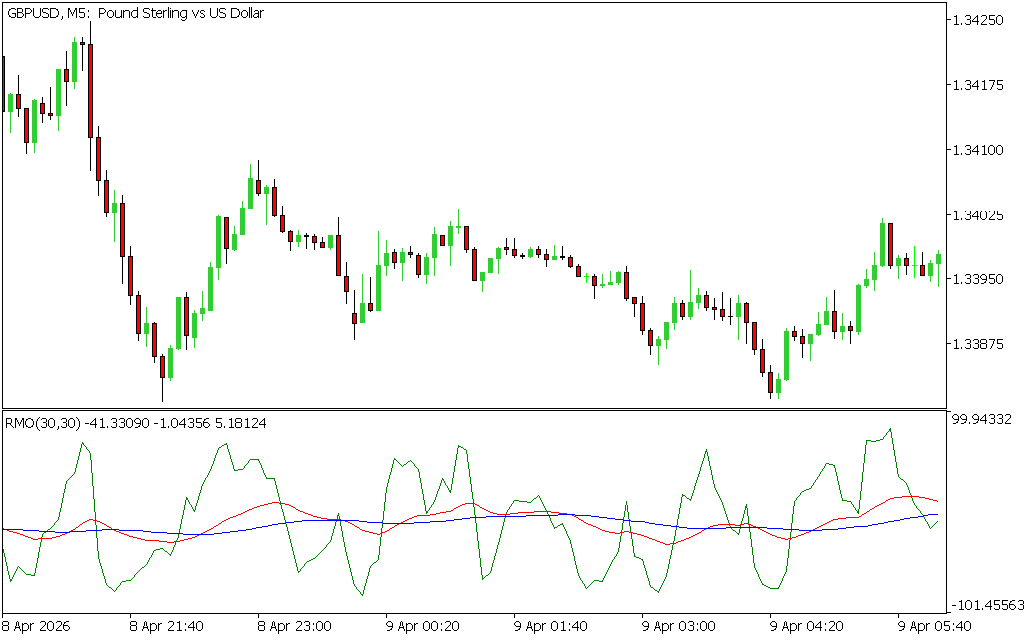Select the 9 Apr 00:20 time label
1024x640 pixels.
point(422,626)
